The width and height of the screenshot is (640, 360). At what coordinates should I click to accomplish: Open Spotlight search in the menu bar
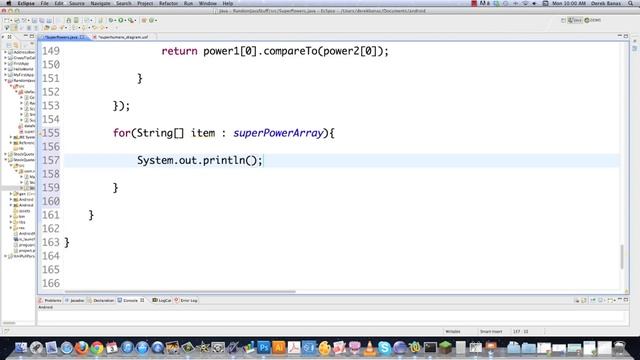coord(631,3)
